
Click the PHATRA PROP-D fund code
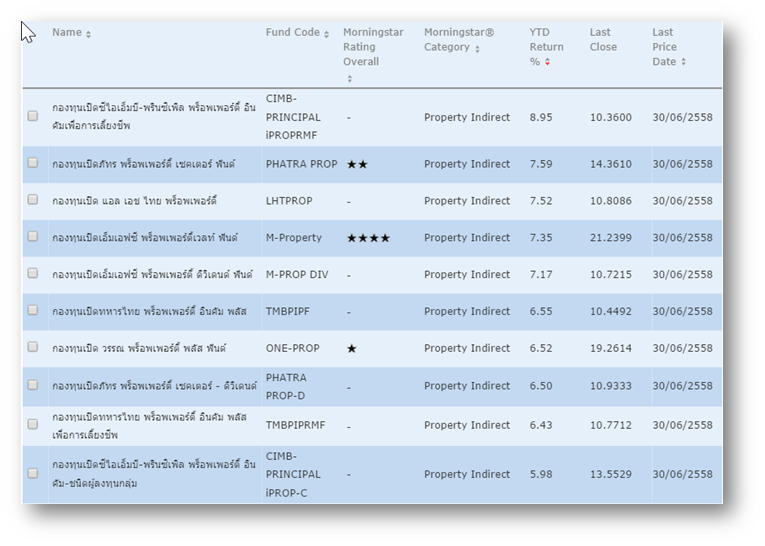[287, 386]
